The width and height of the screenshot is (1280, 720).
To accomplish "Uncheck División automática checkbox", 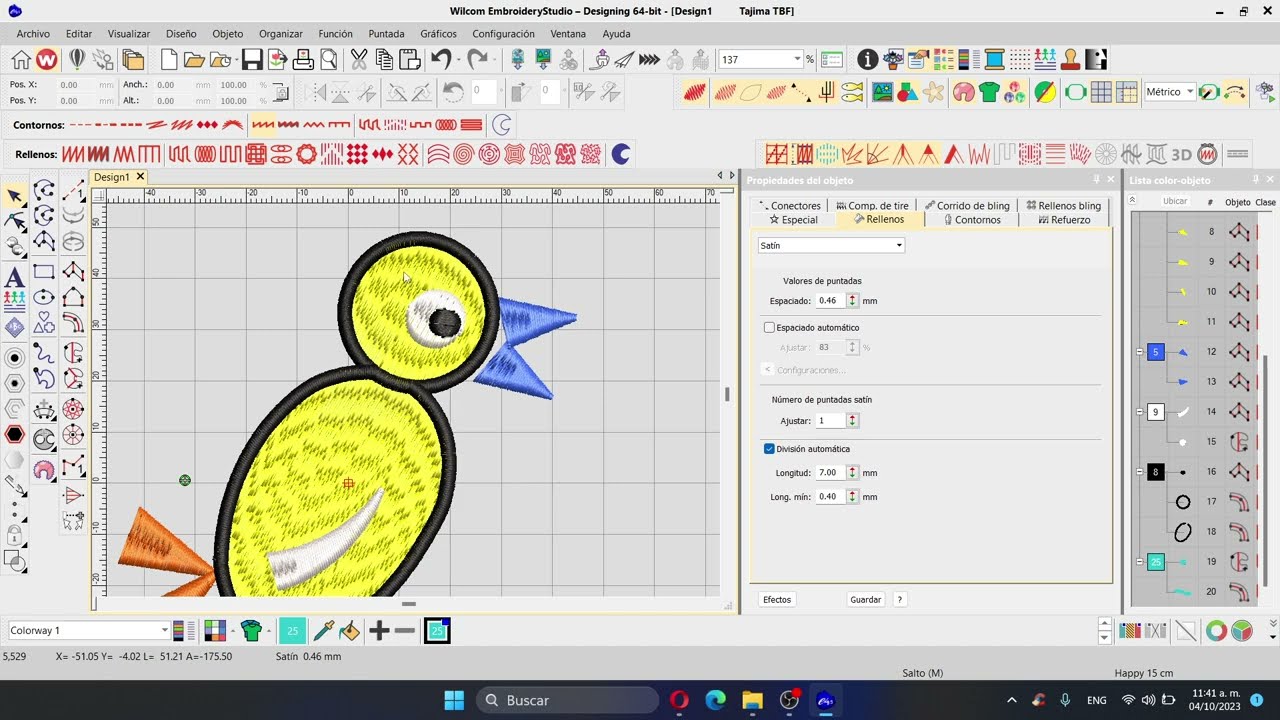I will tap(769, 449).
